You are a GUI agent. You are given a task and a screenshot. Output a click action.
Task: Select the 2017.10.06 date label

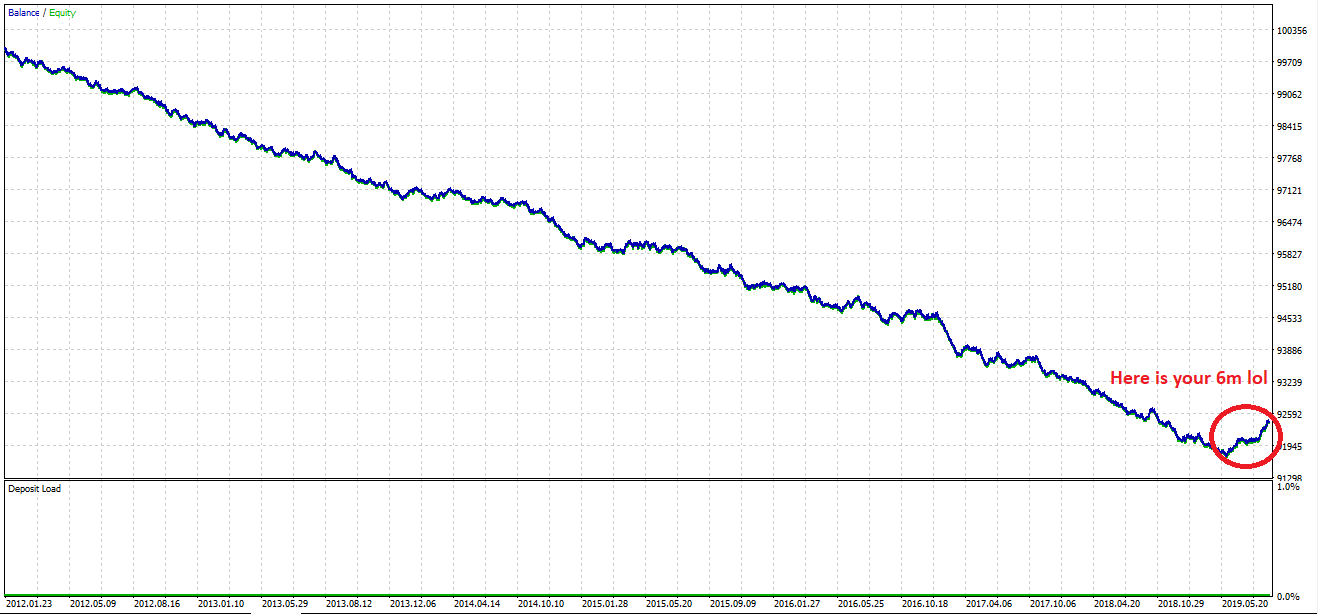click(1055, 605)
